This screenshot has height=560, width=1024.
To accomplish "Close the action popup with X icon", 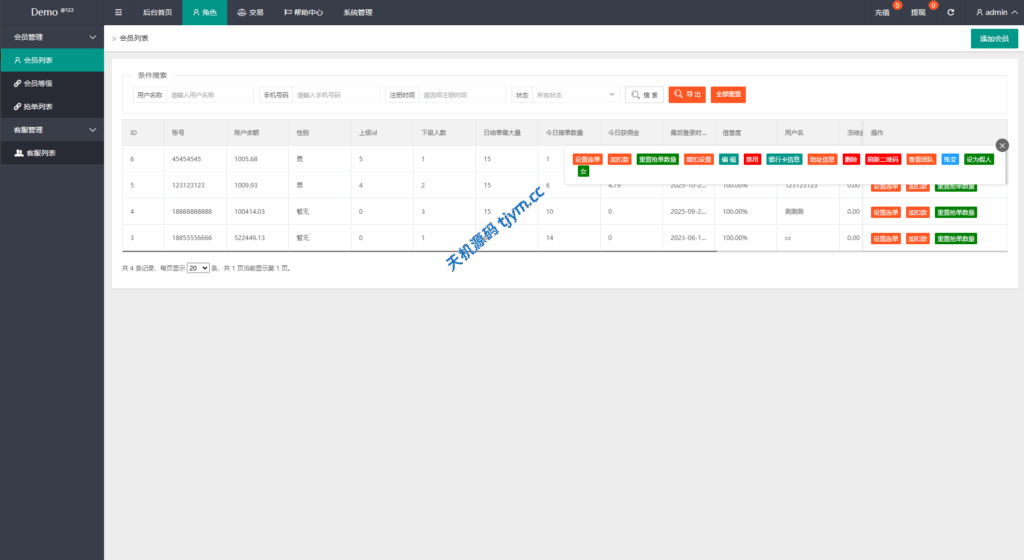I will [1002, 145].
